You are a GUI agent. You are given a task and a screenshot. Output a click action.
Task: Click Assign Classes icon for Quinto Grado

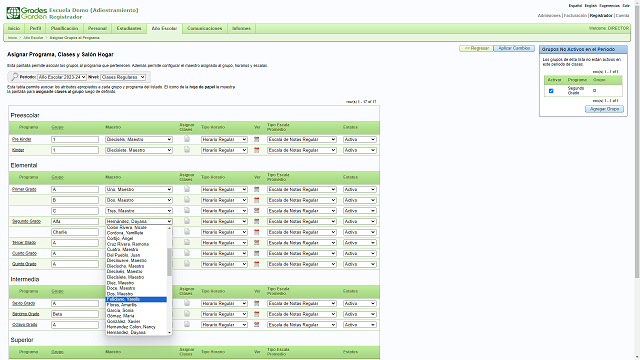(x=187, y=264)
